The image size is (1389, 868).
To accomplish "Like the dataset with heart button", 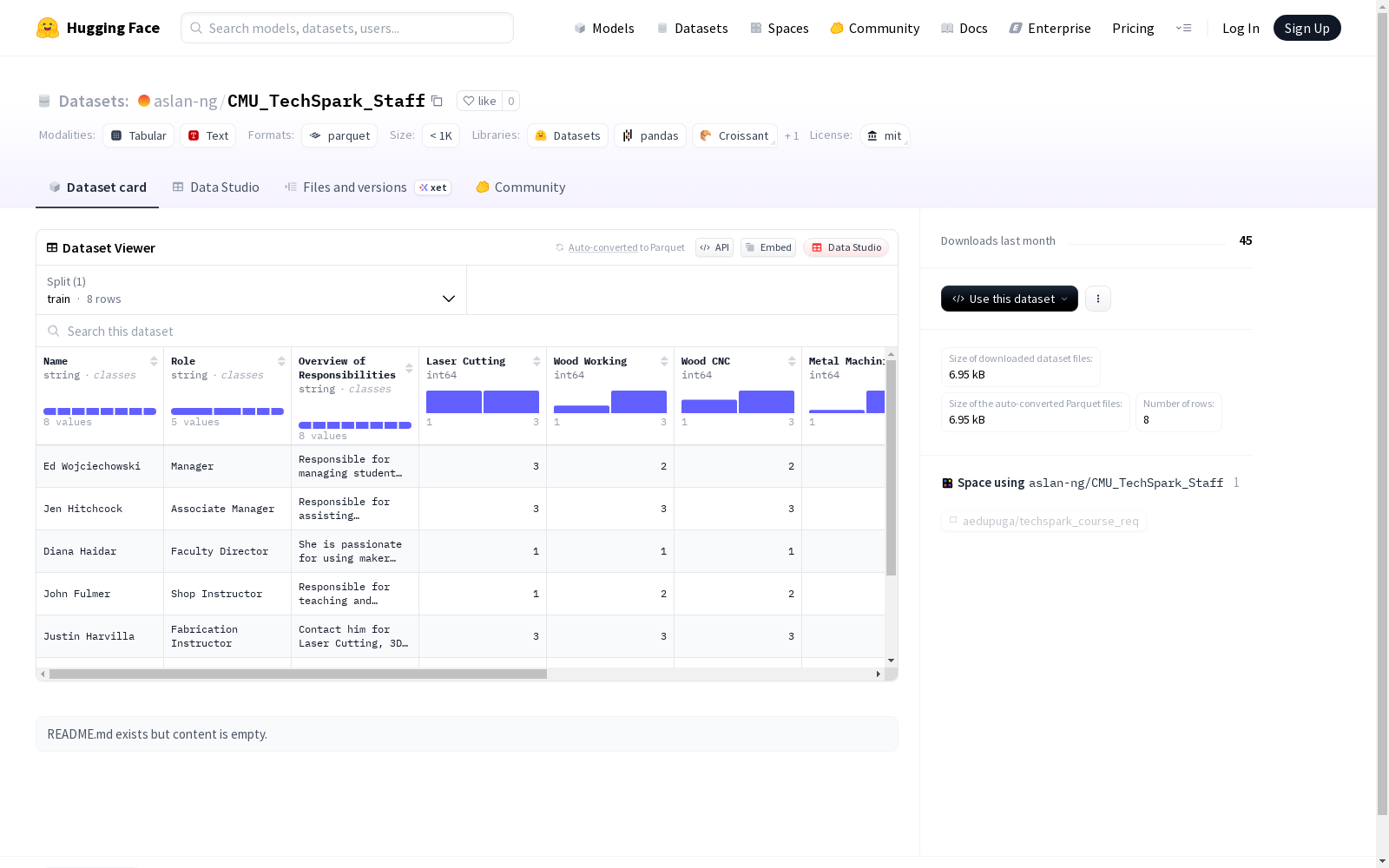I will [x=479, y=101].
